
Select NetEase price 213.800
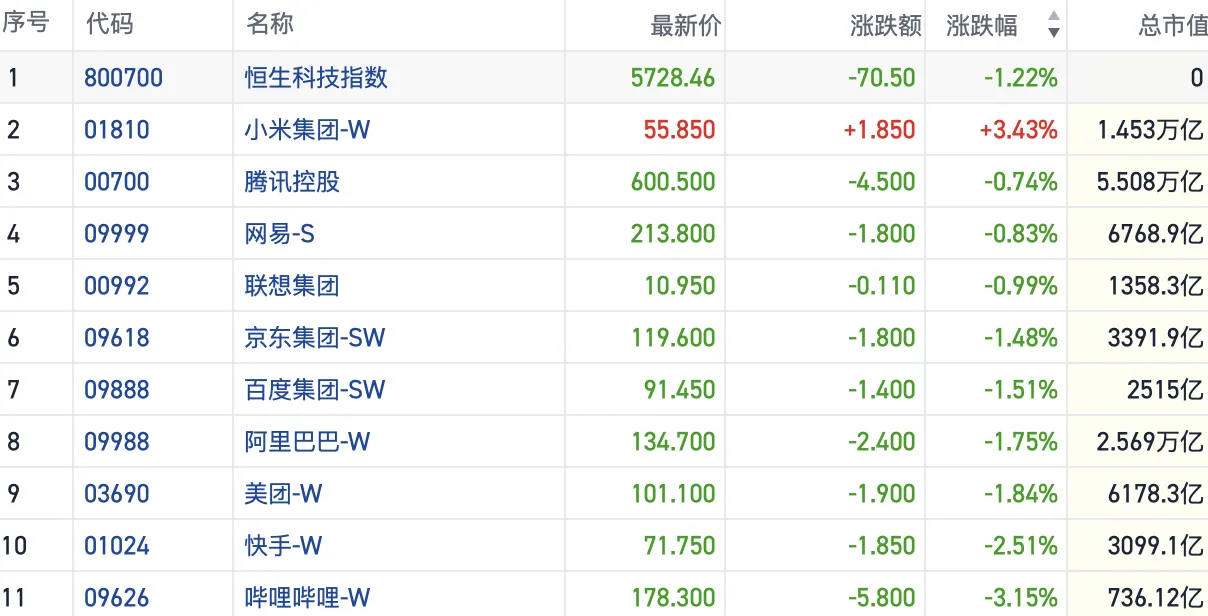673,234
